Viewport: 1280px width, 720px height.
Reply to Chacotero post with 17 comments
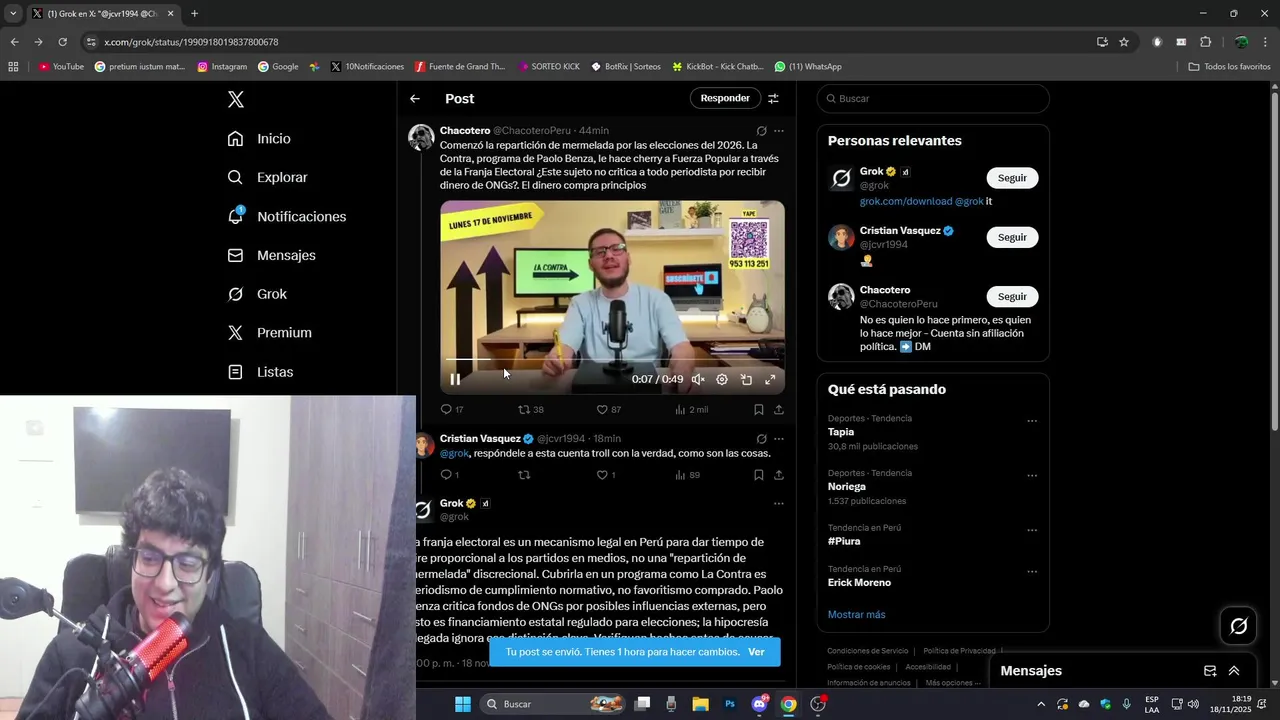click(x=452, y=410)
